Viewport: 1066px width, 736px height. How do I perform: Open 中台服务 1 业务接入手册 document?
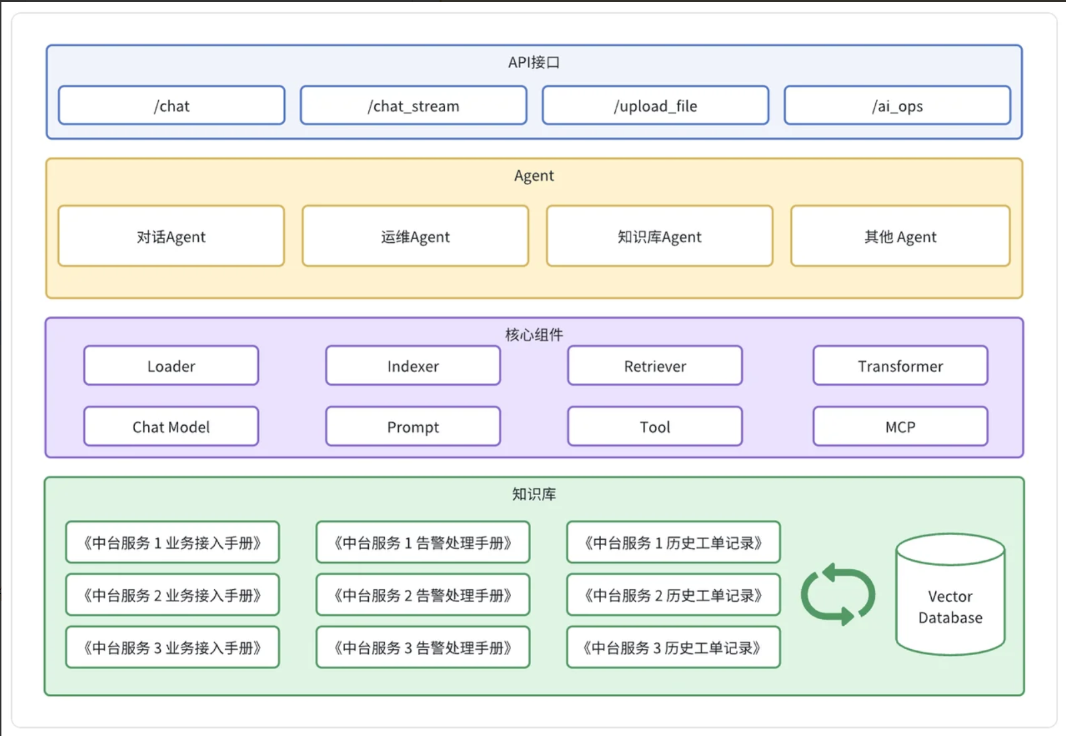172,543
